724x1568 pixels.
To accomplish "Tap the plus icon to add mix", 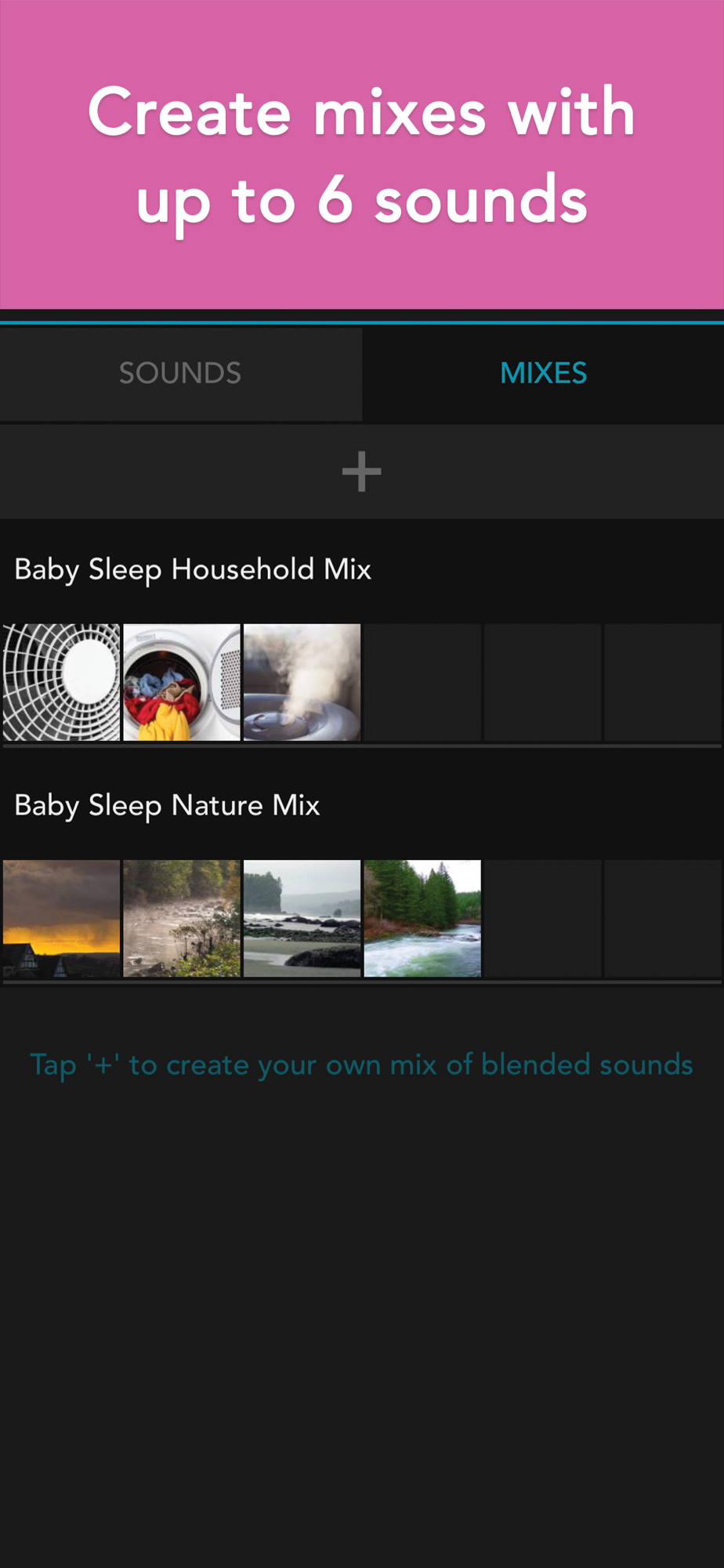I will click(x=361, y=472).
